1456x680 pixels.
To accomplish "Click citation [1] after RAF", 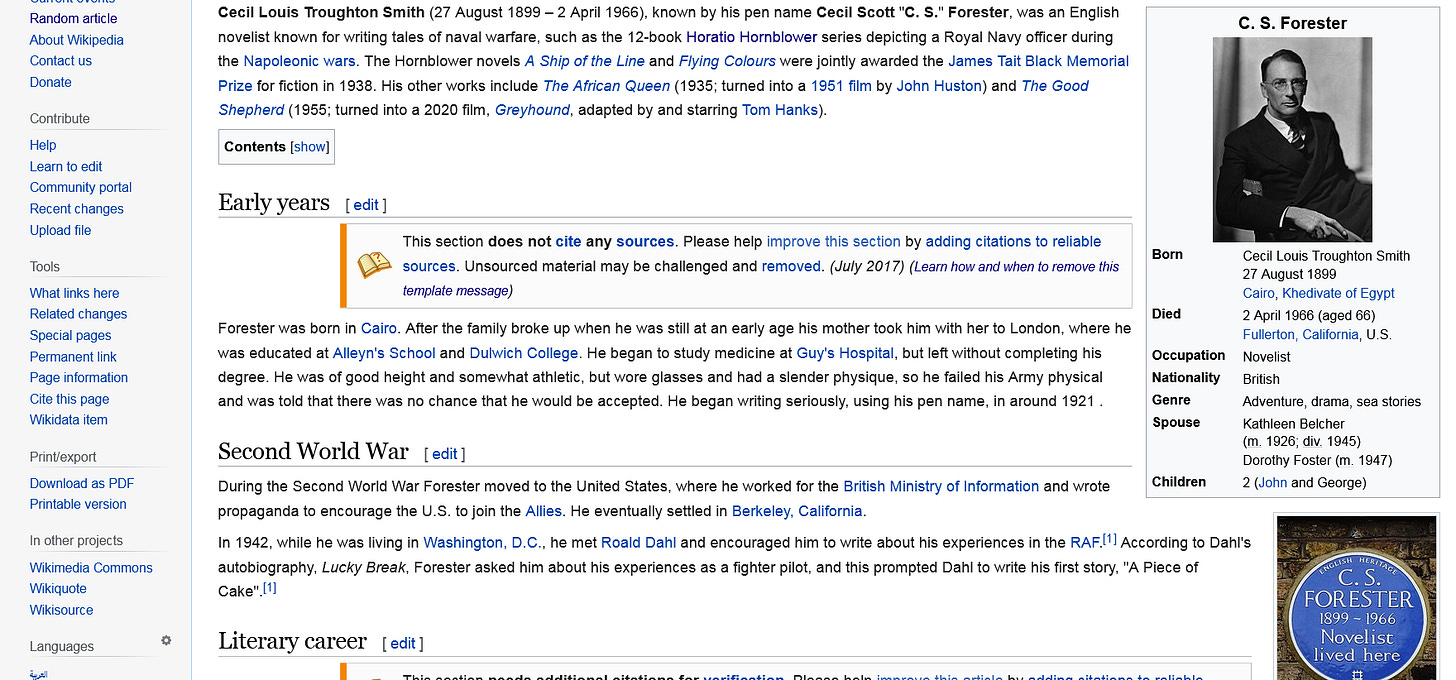I will (1109, 539).
